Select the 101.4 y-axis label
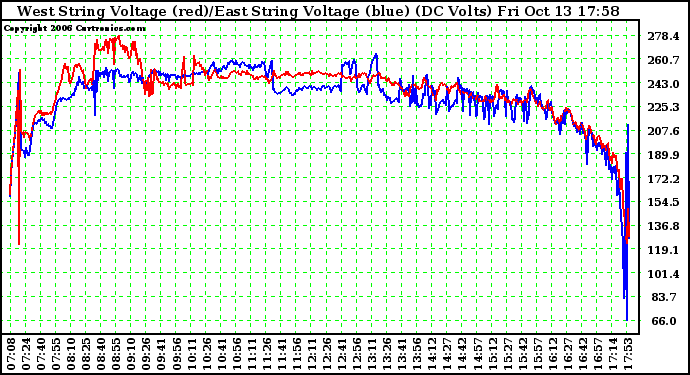 [x=663, y=274]
